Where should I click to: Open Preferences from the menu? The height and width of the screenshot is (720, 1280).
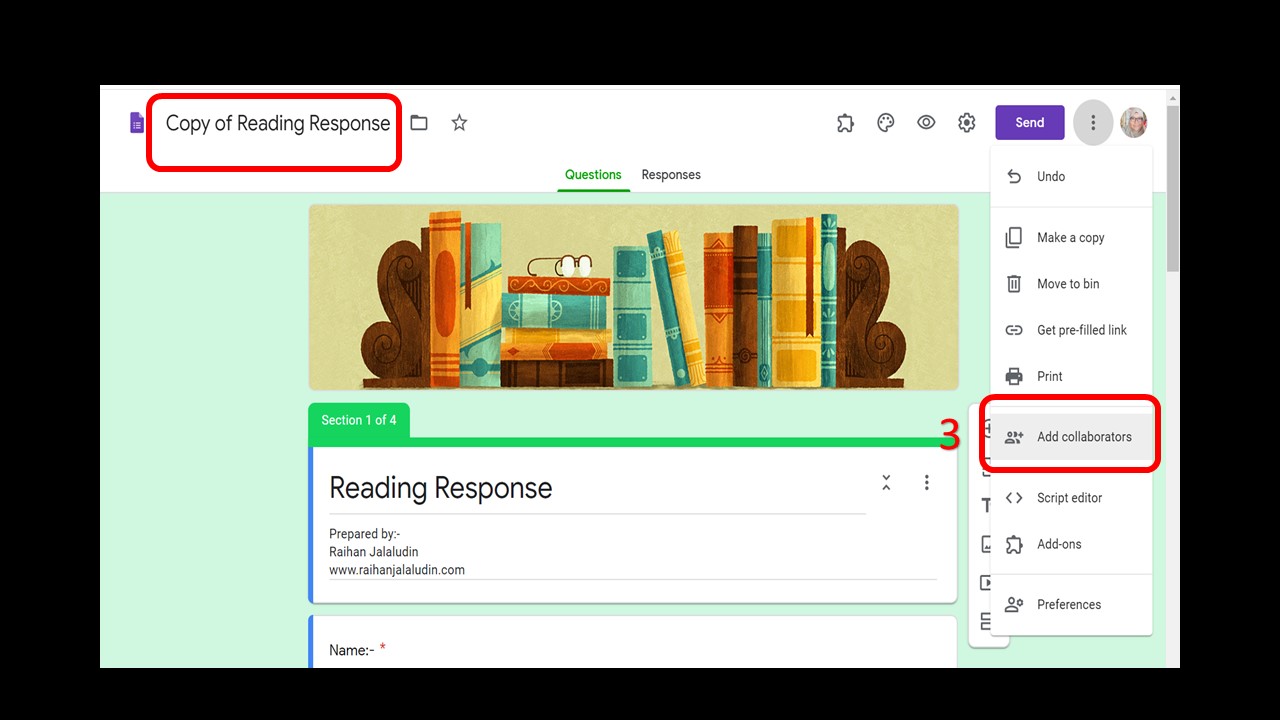coord(1071,605)
